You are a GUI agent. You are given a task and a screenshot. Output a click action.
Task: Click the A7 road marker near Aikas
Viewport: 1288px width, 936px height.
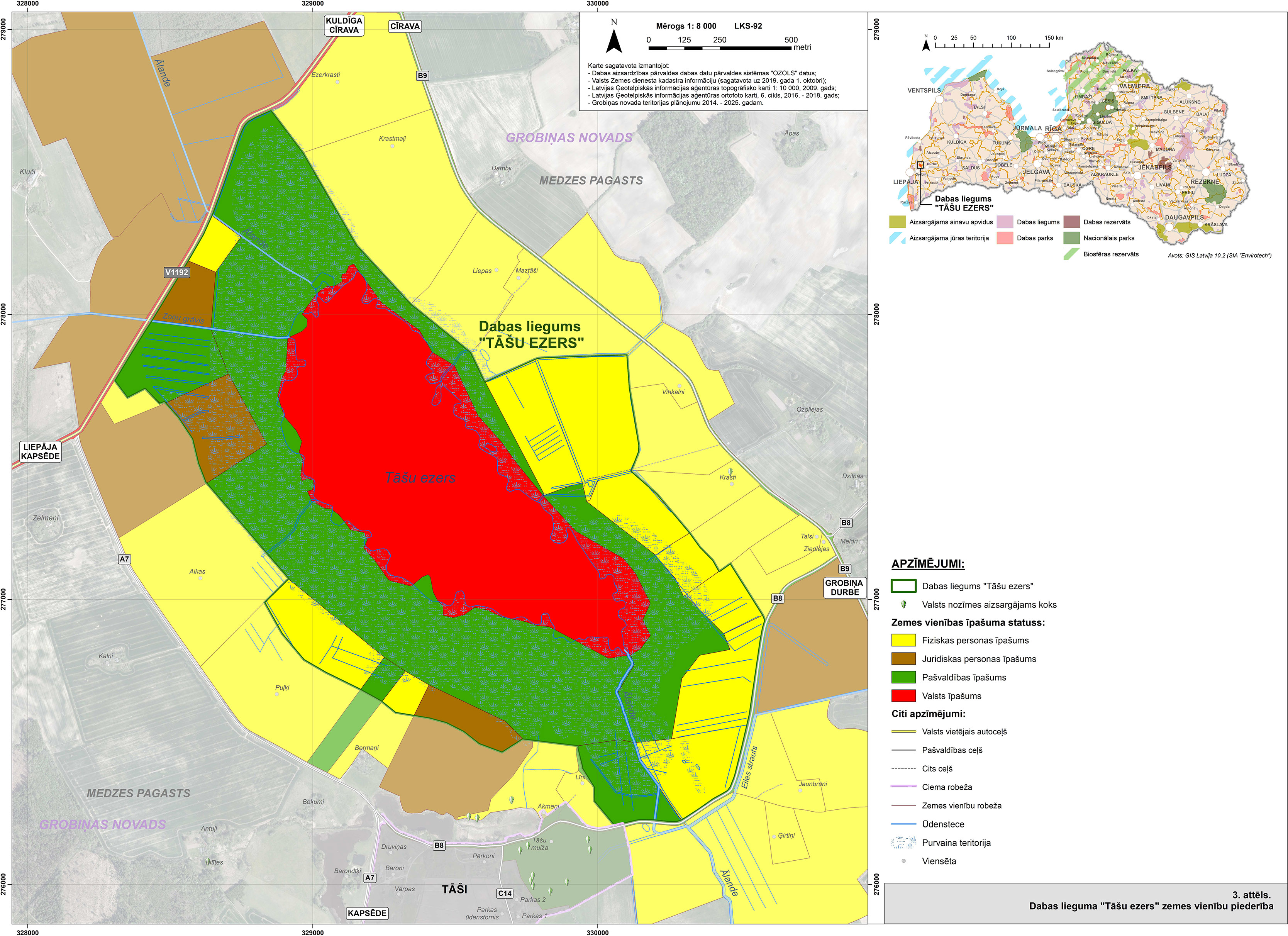[x=124, y=559]
